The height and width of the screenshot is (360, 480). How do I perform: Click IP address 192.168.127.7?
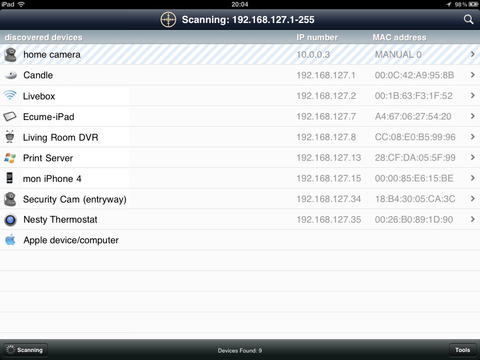[326, 116]
